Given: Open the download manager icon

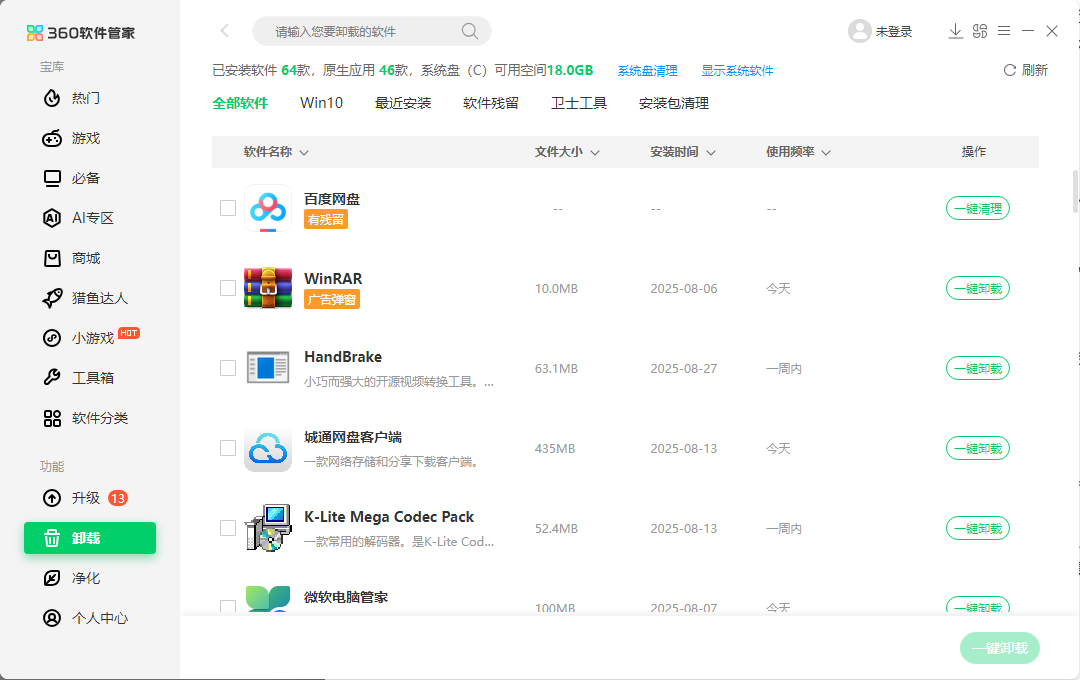Looking at the screenshot, I should pos(955,31).
